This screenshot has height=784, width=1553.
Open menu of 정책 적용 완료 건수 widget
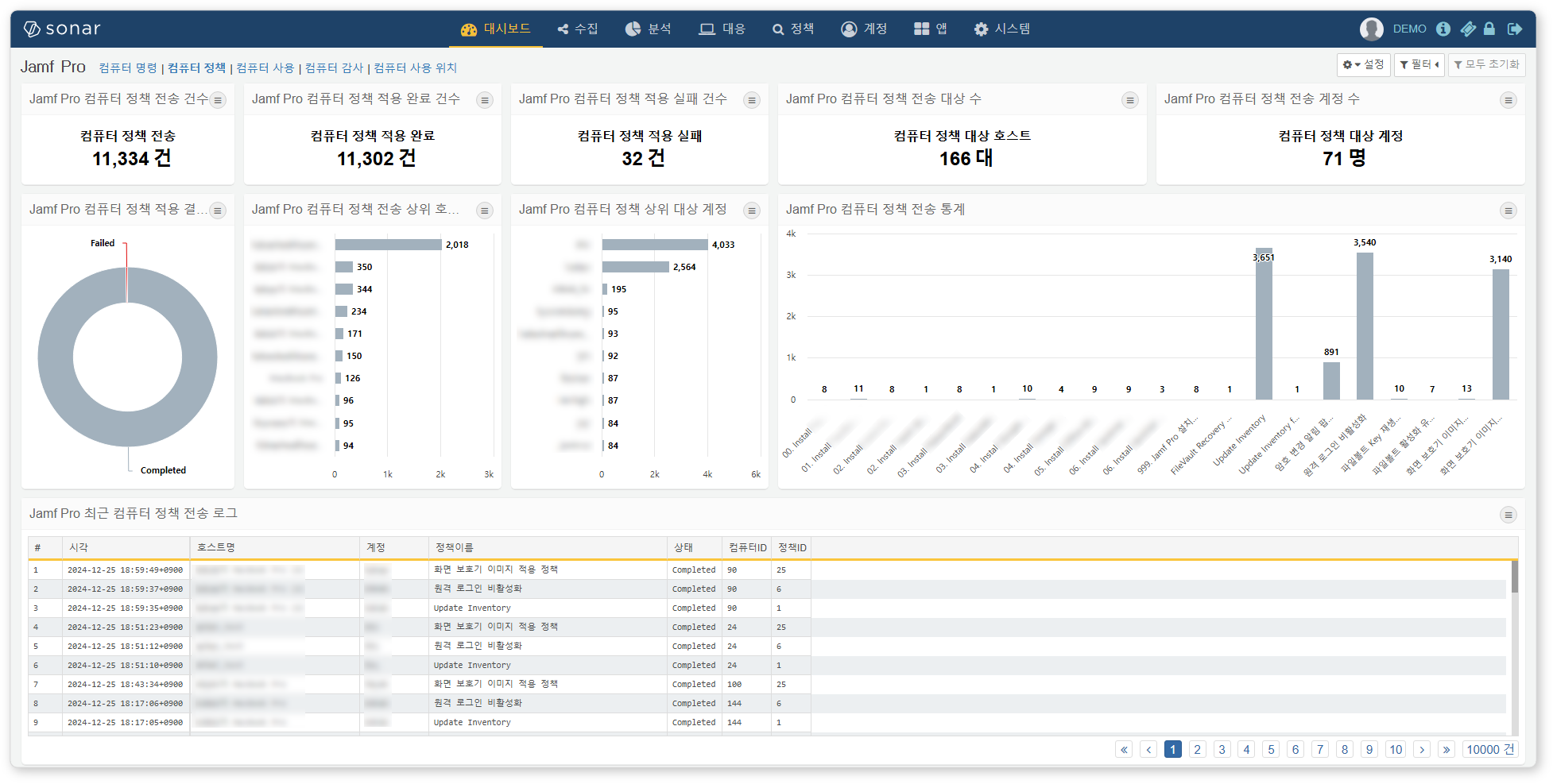point(485,100)
